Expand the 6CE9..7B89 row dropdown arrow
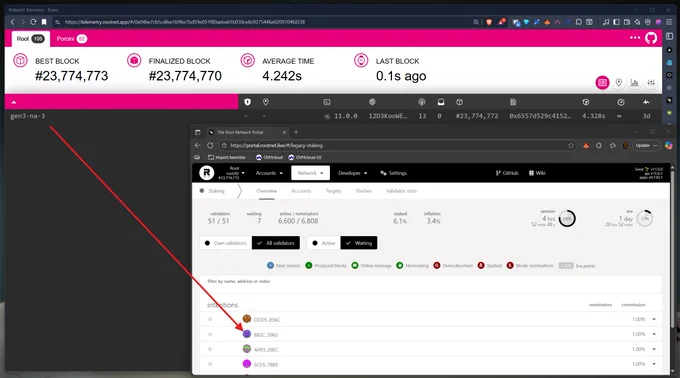Image resolution: width=680 pixels, height=378 pixels. pos(654,364)
